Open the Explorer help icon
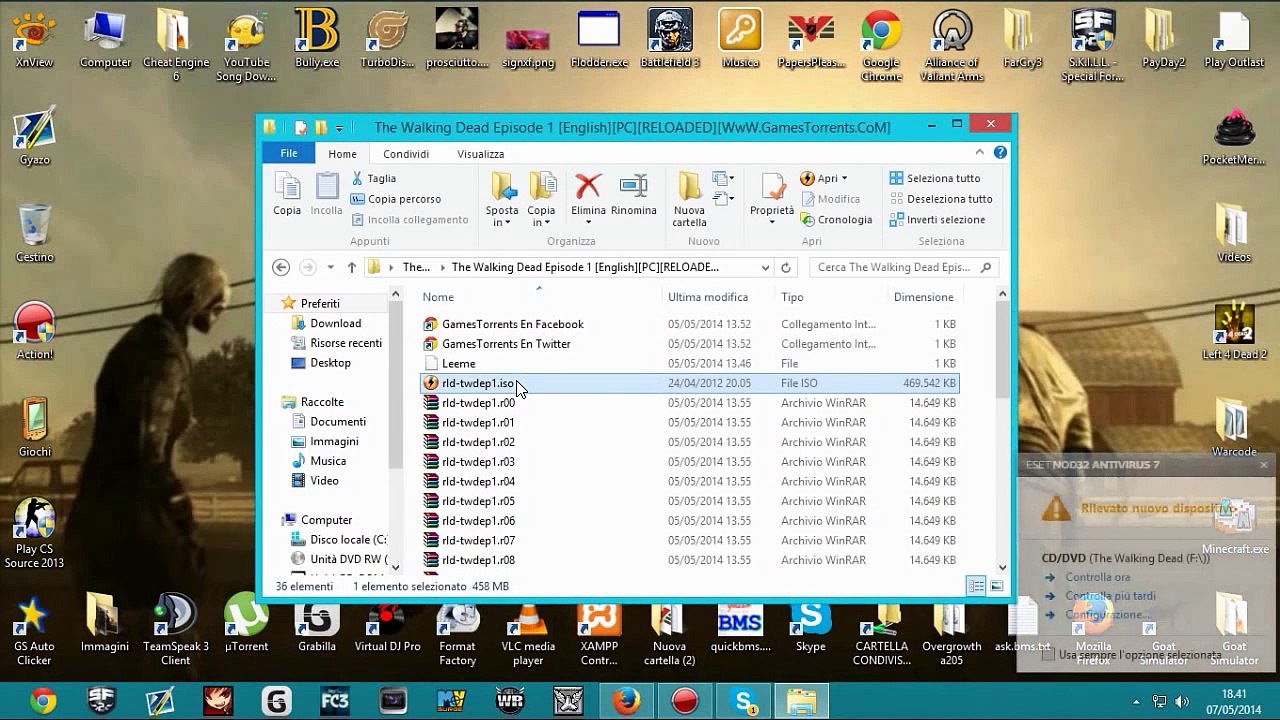The image size is (1280, 720). point(1000,153)
